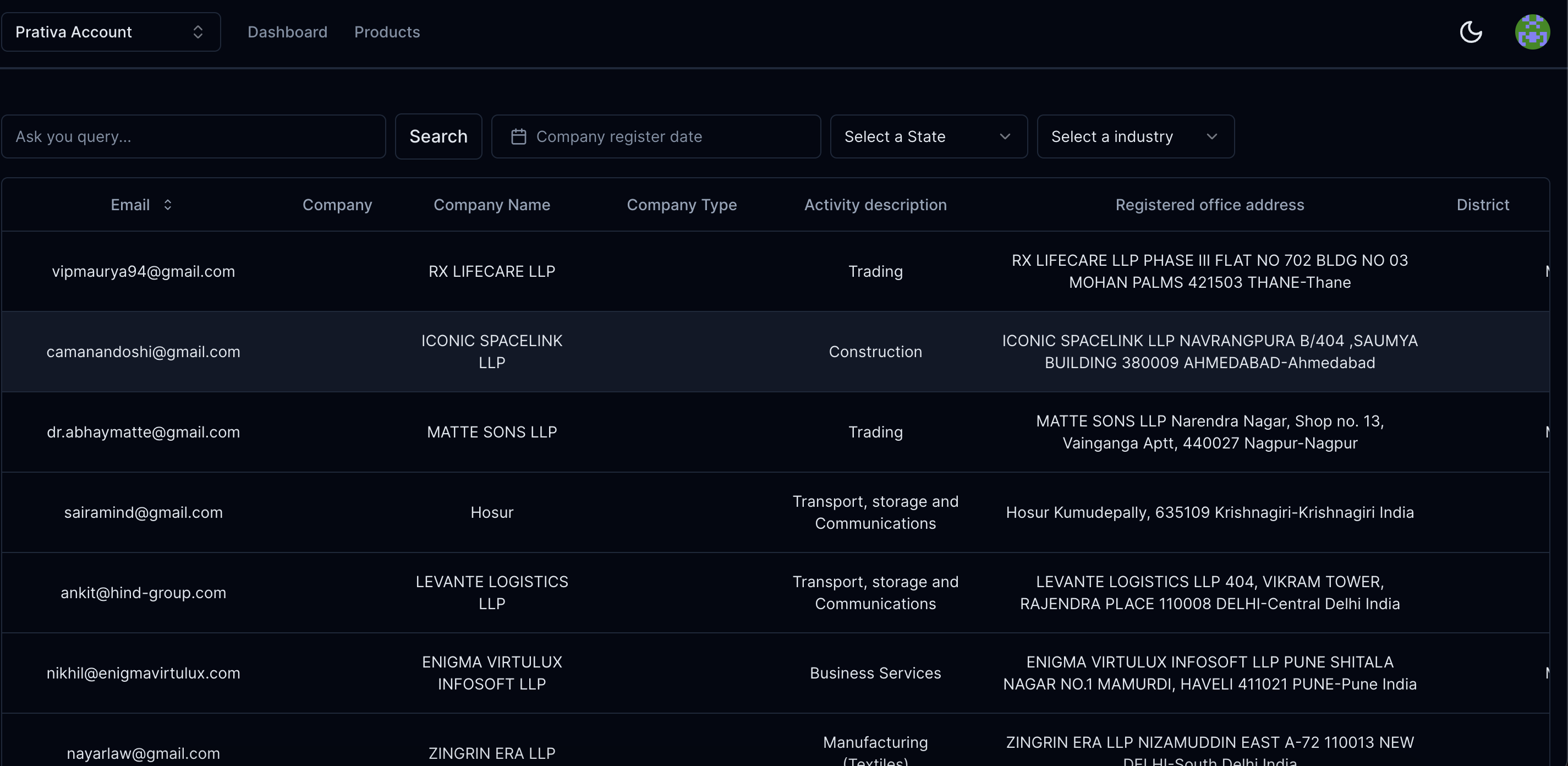Image resolution: width=1568 pixels, height=766 pixels.
Task: Open the Select a State dropdown
Action: tap(928, 136)
